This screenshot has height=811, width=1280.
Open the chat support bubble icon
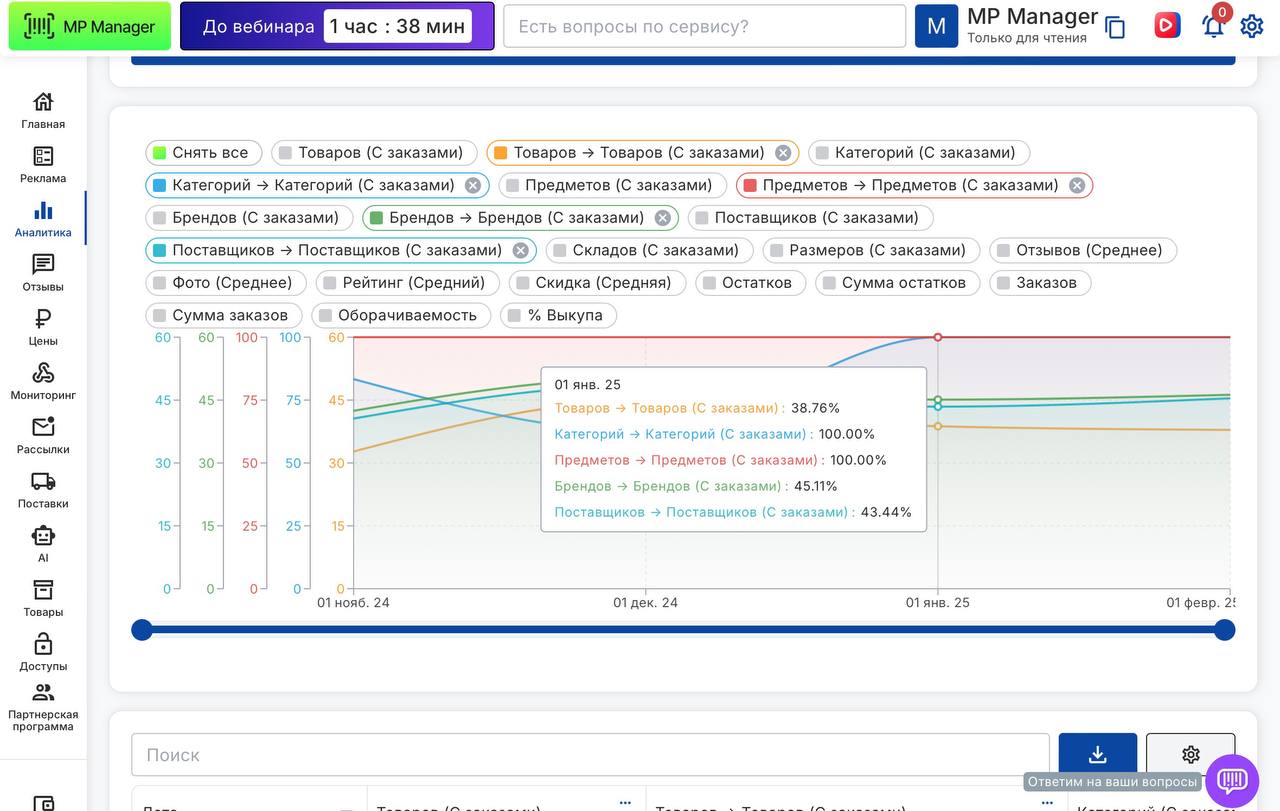click(x=1232, y=780)
